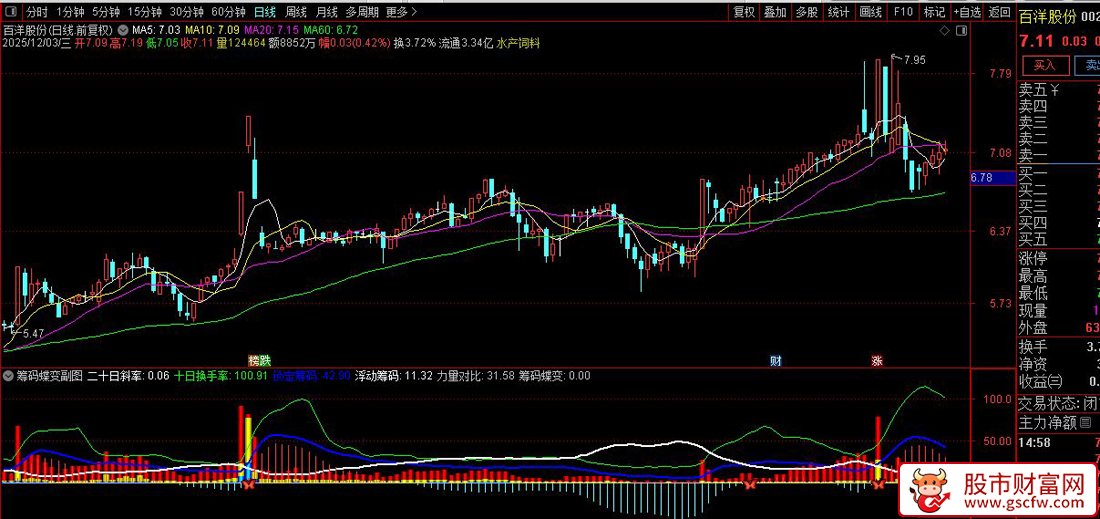
Task: Click the 力量对比: 31.58 value
Action: click(x=476, y=376)
